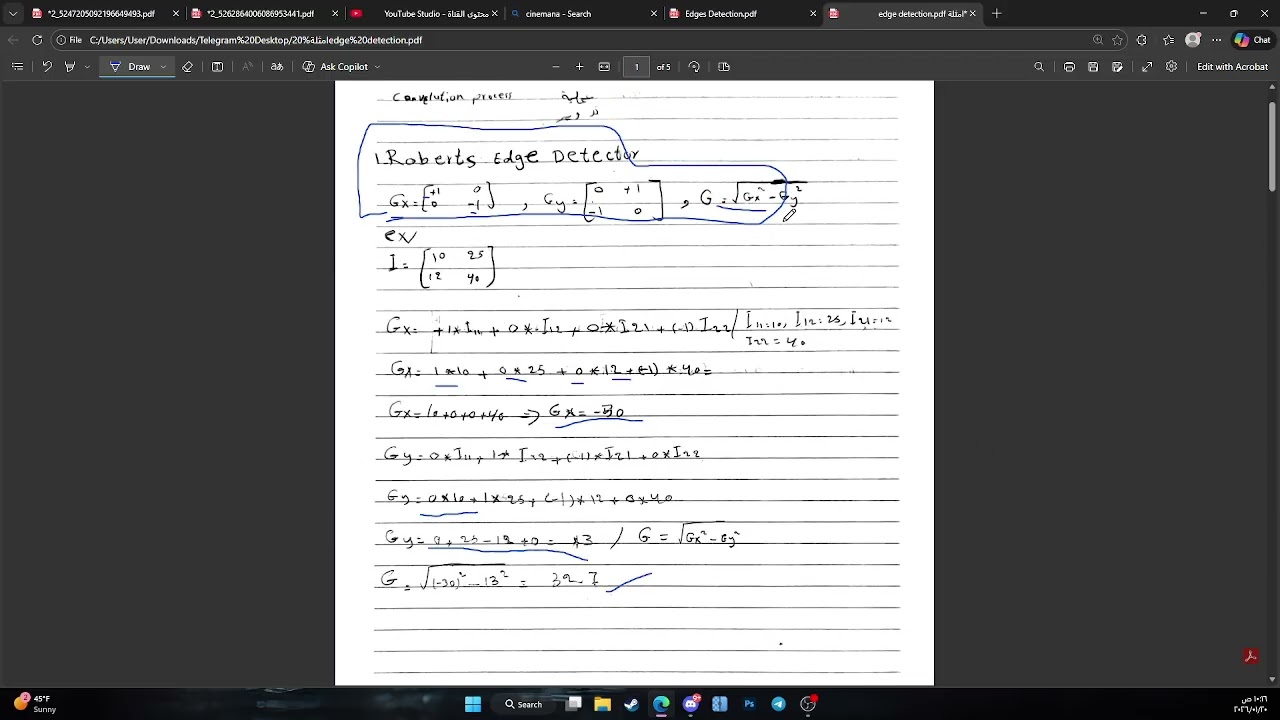Screen dimensions: 1280x720
Task: Click the Rotate page icon
Action: [694, 67]
